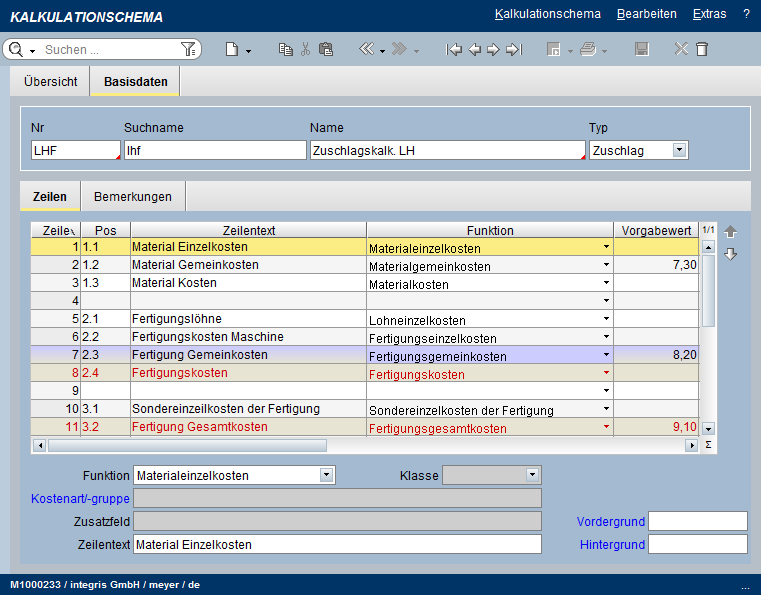Click the horizontal scrollbar right arrow

click(691, 445)
